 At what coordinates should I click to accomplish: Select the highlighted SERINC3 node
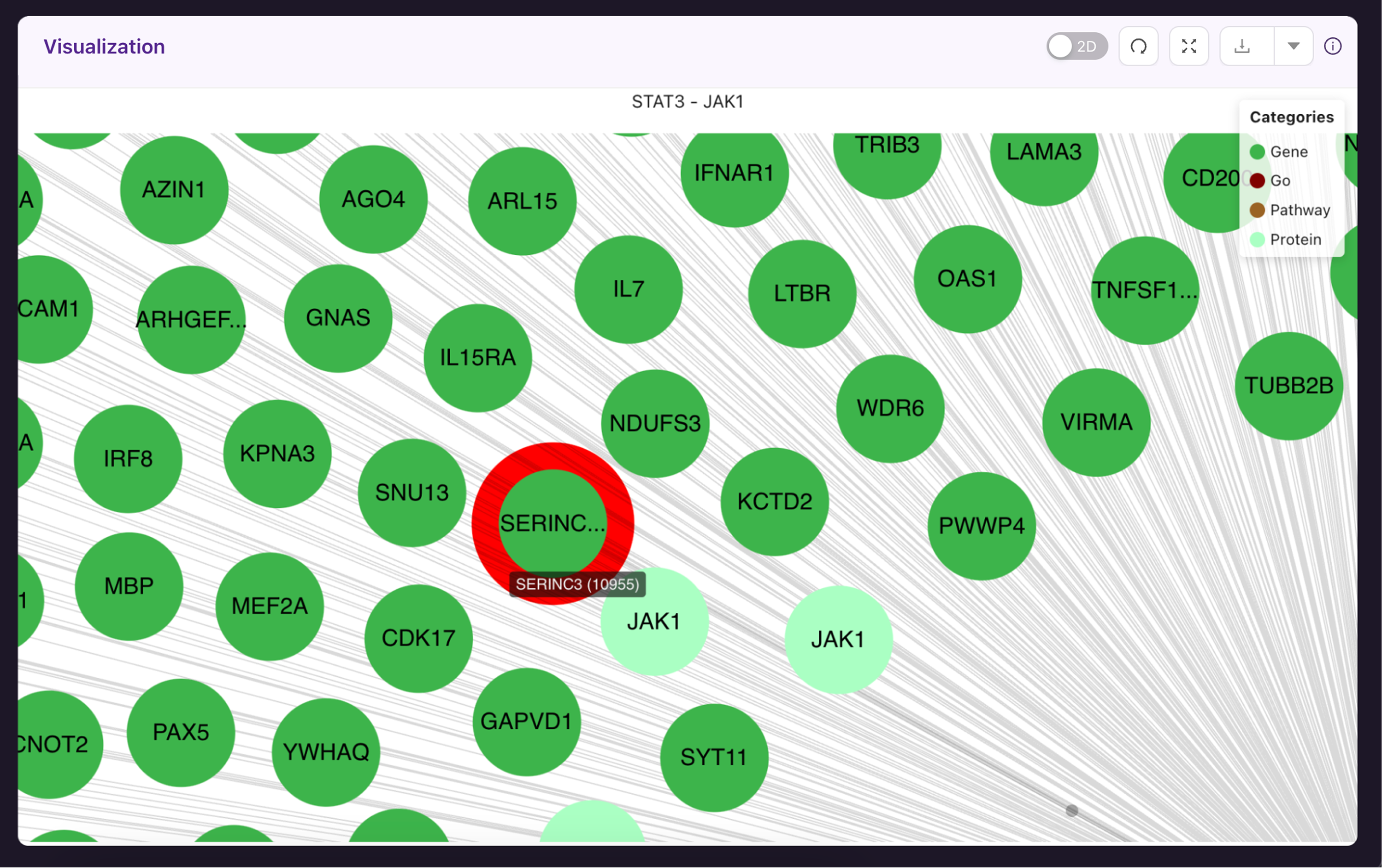click(553, 523)
